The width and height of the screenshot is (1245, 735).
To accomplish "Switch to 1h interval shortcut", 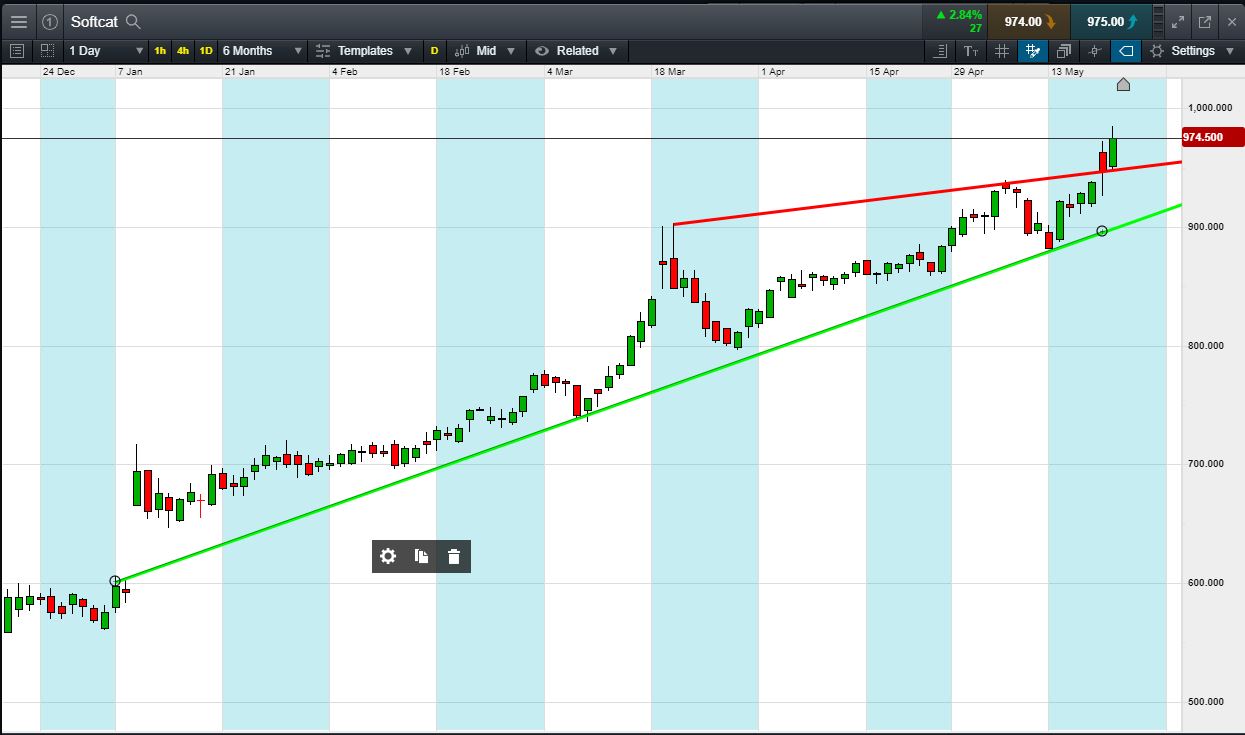I will tap(160, 50).
